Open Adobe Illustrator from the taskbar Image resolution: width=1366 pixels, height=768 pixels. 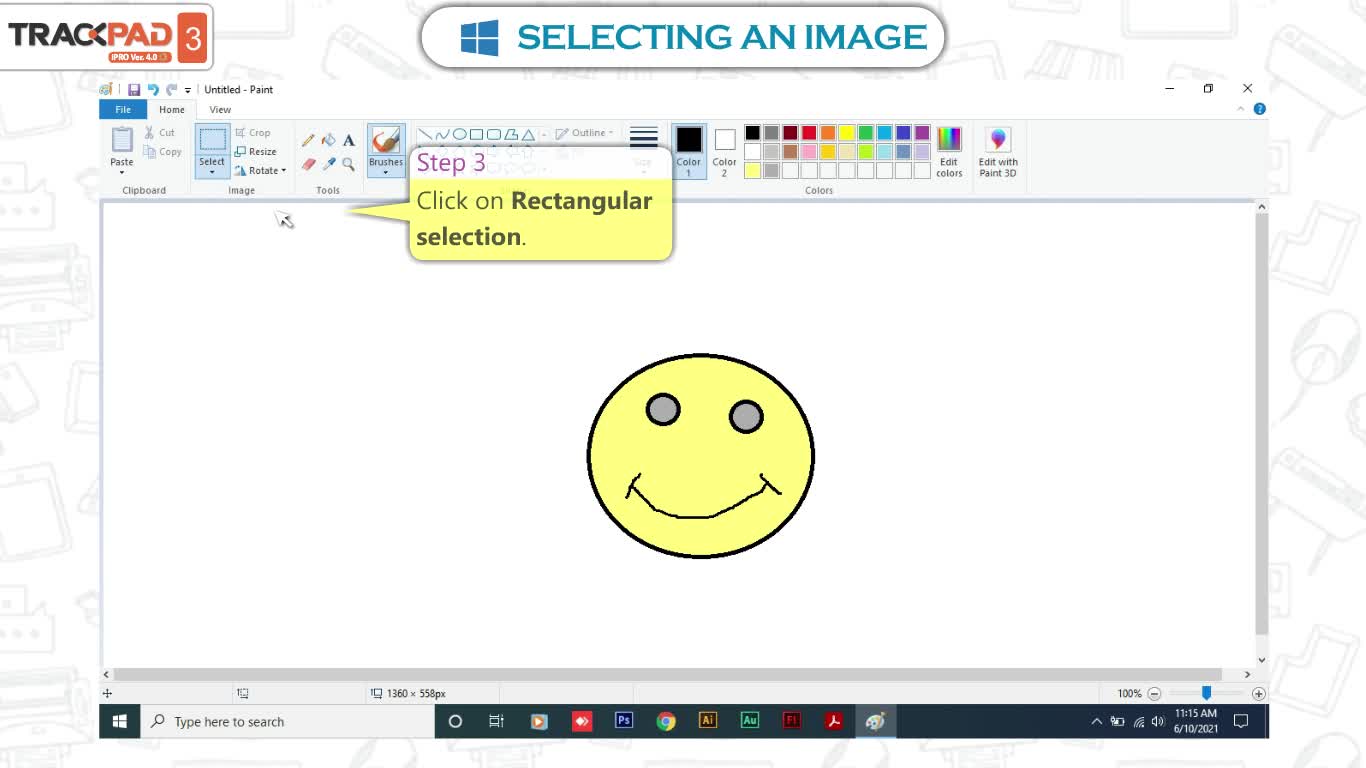[708, 721]
